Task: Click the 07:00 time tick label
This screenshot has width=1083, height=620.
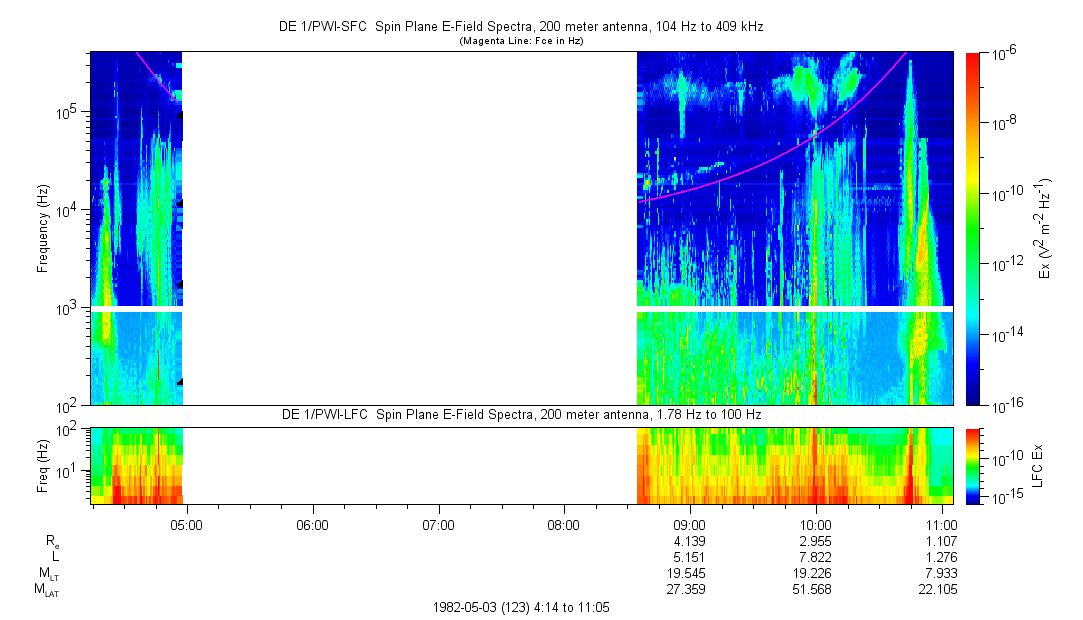Action: (x=438, y=525)
